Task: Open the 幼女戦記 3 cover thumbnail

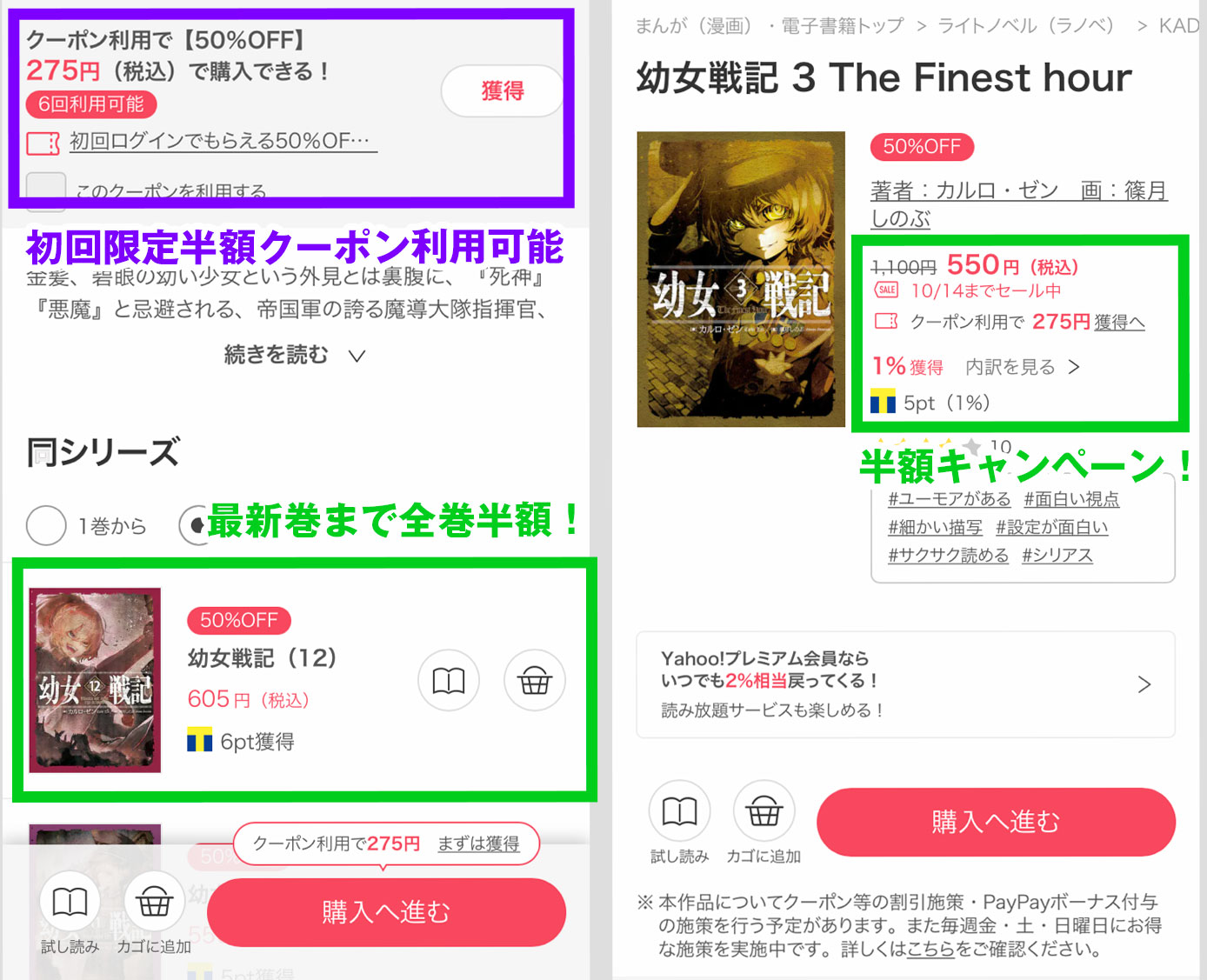Action: click(x=741, y=279)
